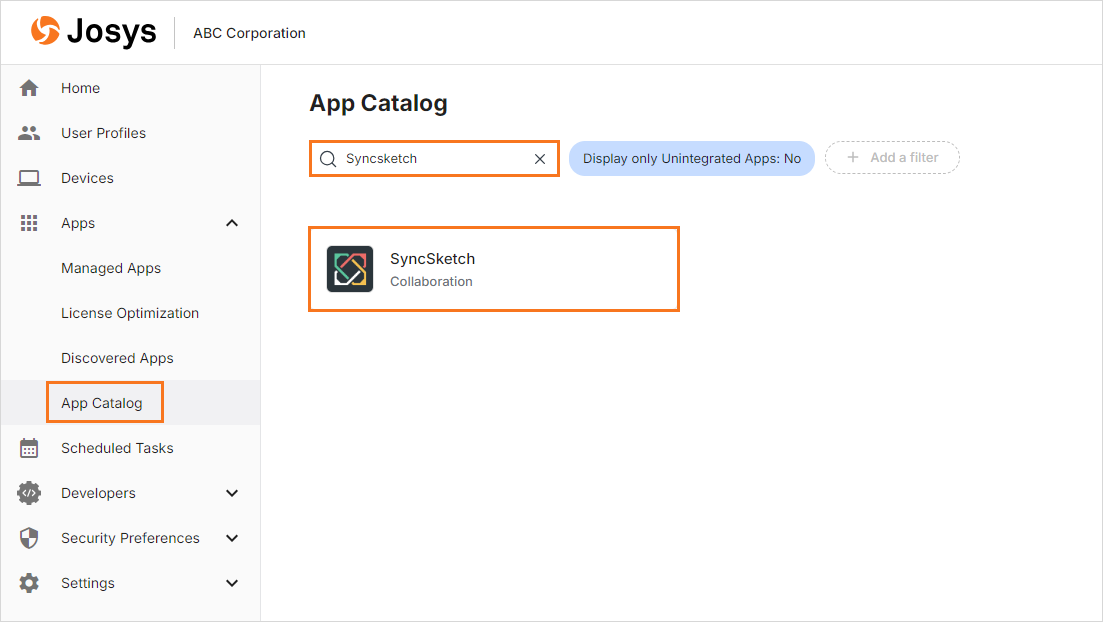The height and width of the screenshot is (622, 1103).
Task: Clear the Syncsketch search text
Action: tap(540, 159)
